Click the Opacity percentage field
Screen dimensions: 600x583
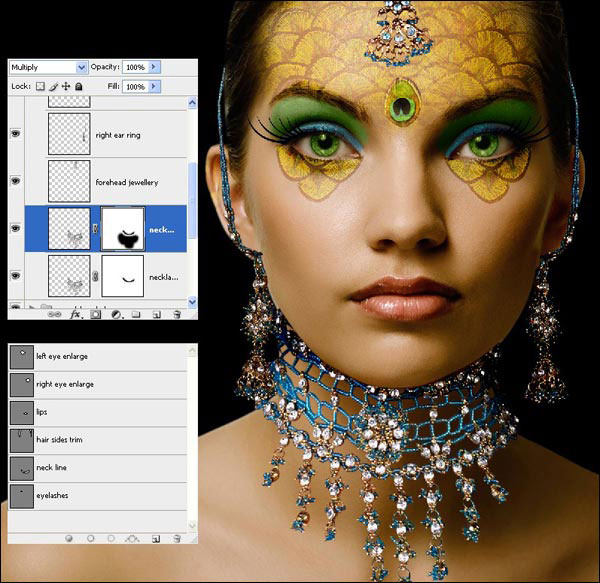pos(135,67)
